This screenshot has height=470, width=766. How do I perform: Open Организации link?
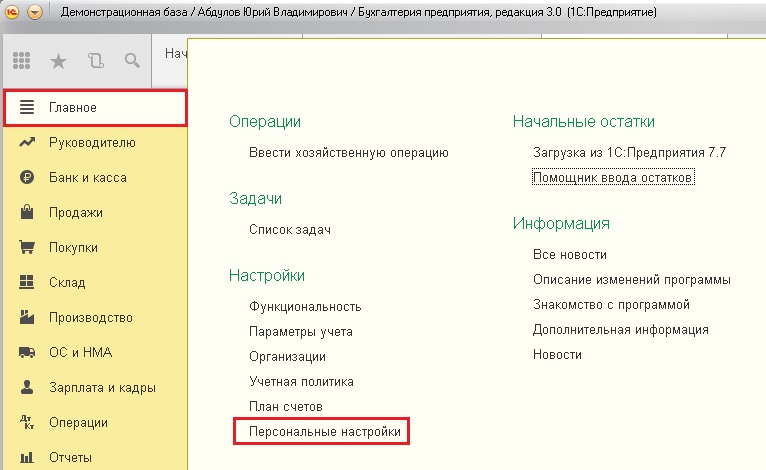[x=287, y=356]
